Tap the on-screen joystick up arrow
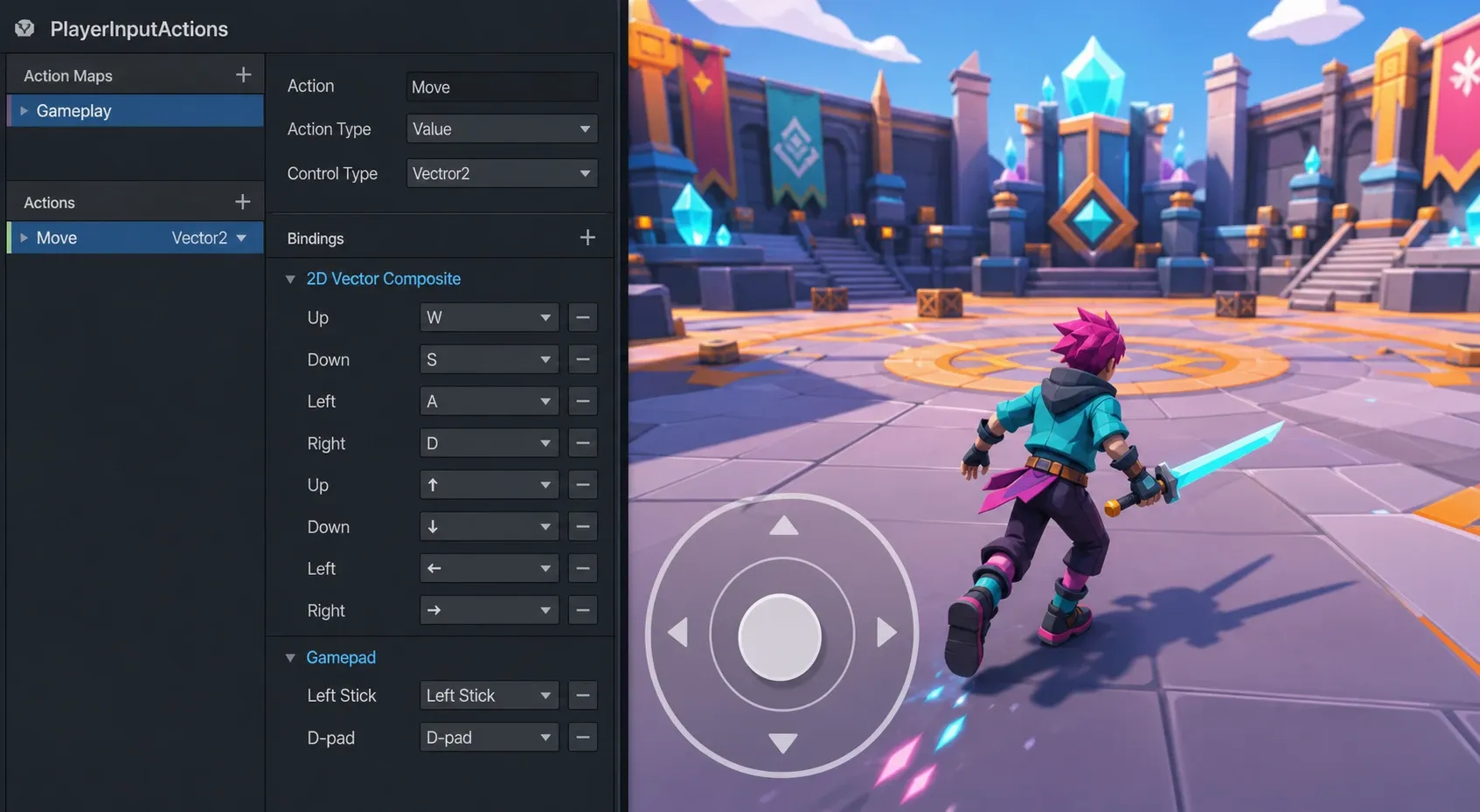The height and width of the screenshot is (812, 1480). (x=783, y=525)
